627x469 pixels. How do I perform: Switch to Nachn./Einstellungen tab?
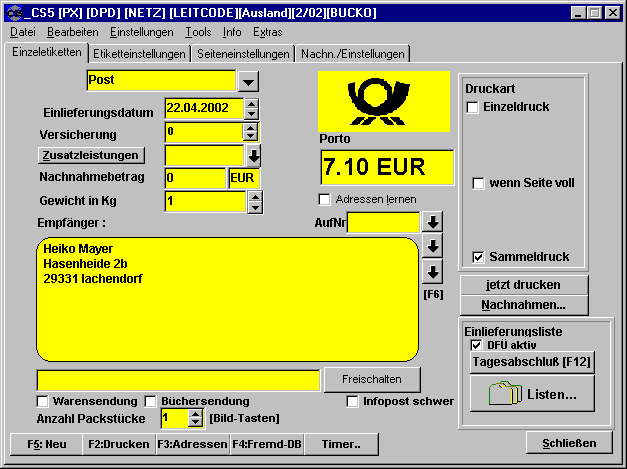(x=353, y=54)
